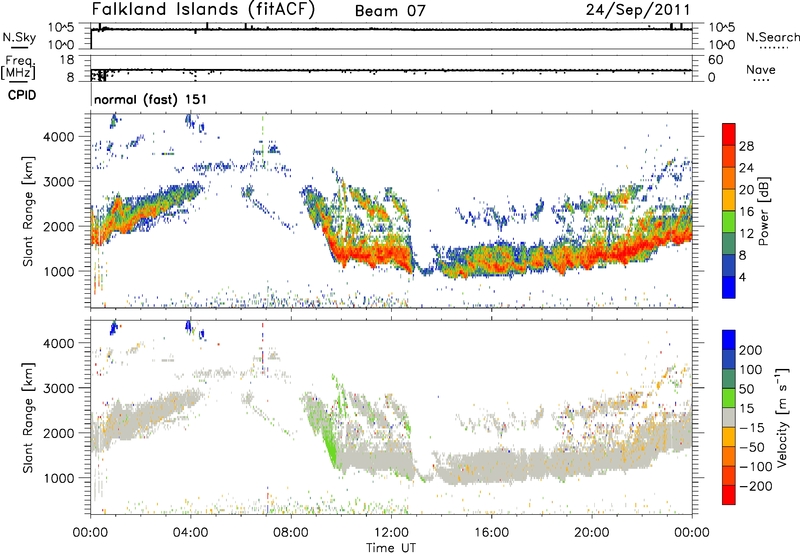This screenshot has height=554, width=800.
Task: Pick the light green segment of the power color bar
Action: (x=729, y=222)
